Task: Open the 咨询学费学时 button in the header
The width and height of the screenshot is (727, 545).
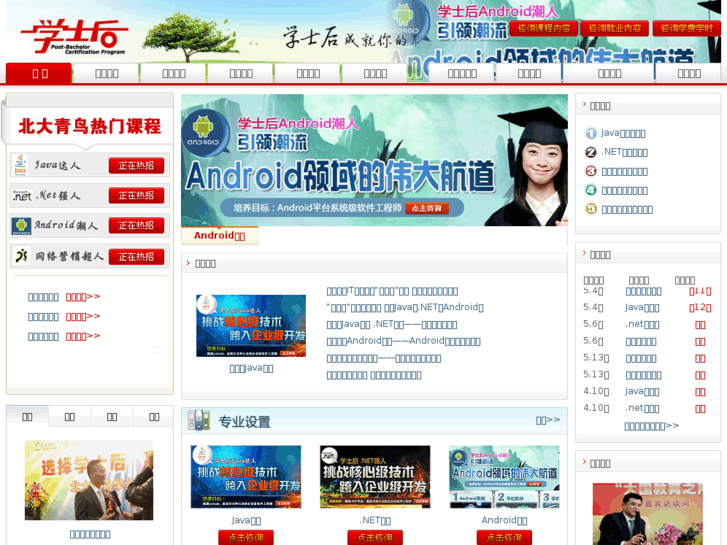Action: [686, 28]
